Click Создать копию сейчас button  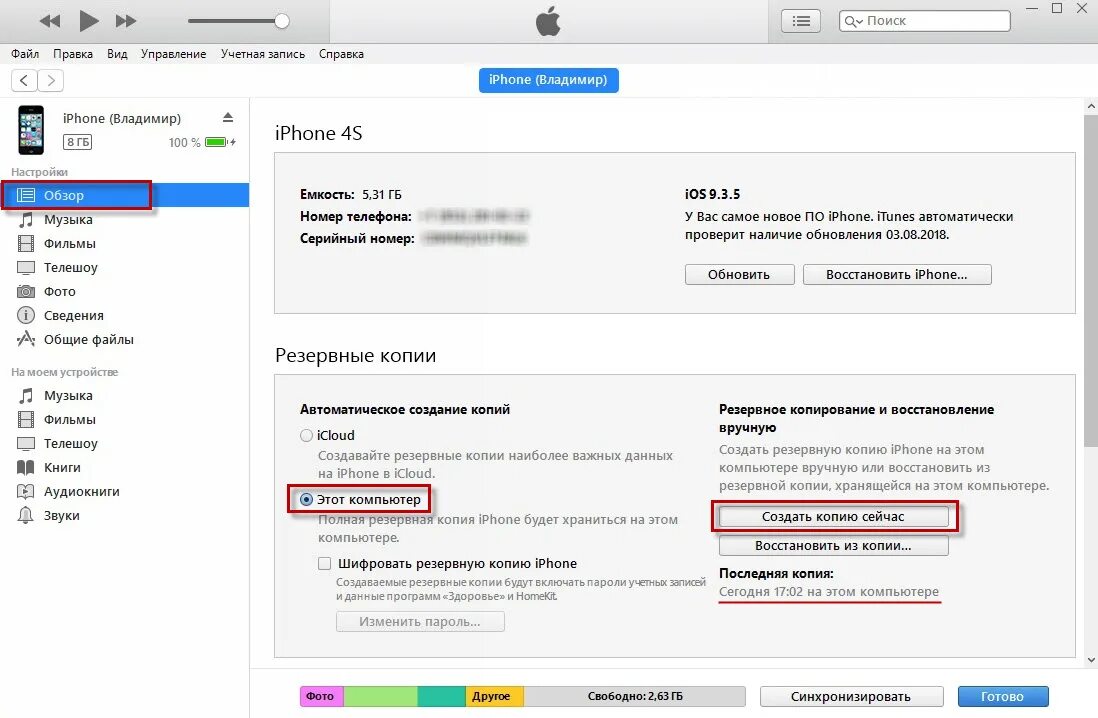tap(833, 516)
